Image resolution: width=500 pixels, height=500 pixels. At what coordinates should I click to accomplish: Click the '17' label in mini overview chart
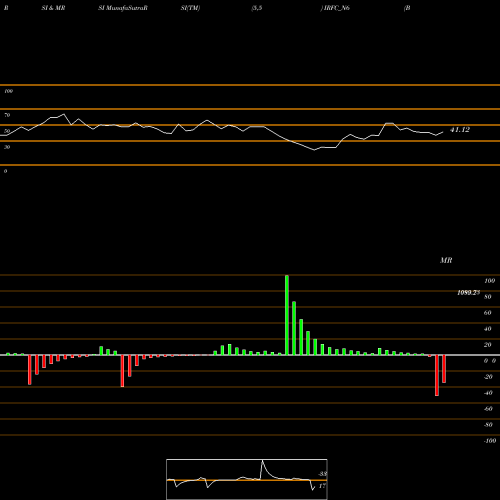[322, 486]
